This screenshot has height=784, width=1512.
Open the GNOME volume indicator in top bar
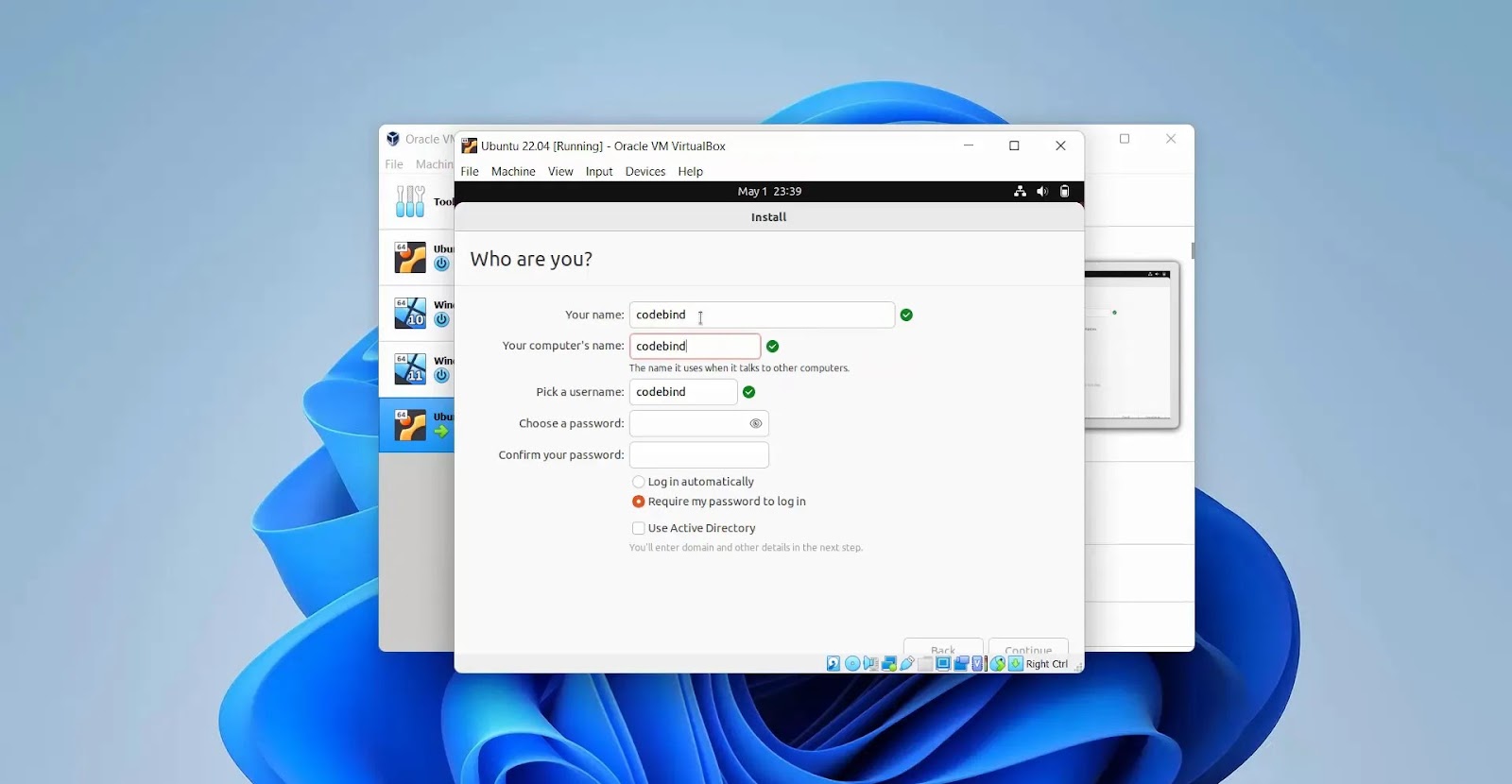(1042, 191)
